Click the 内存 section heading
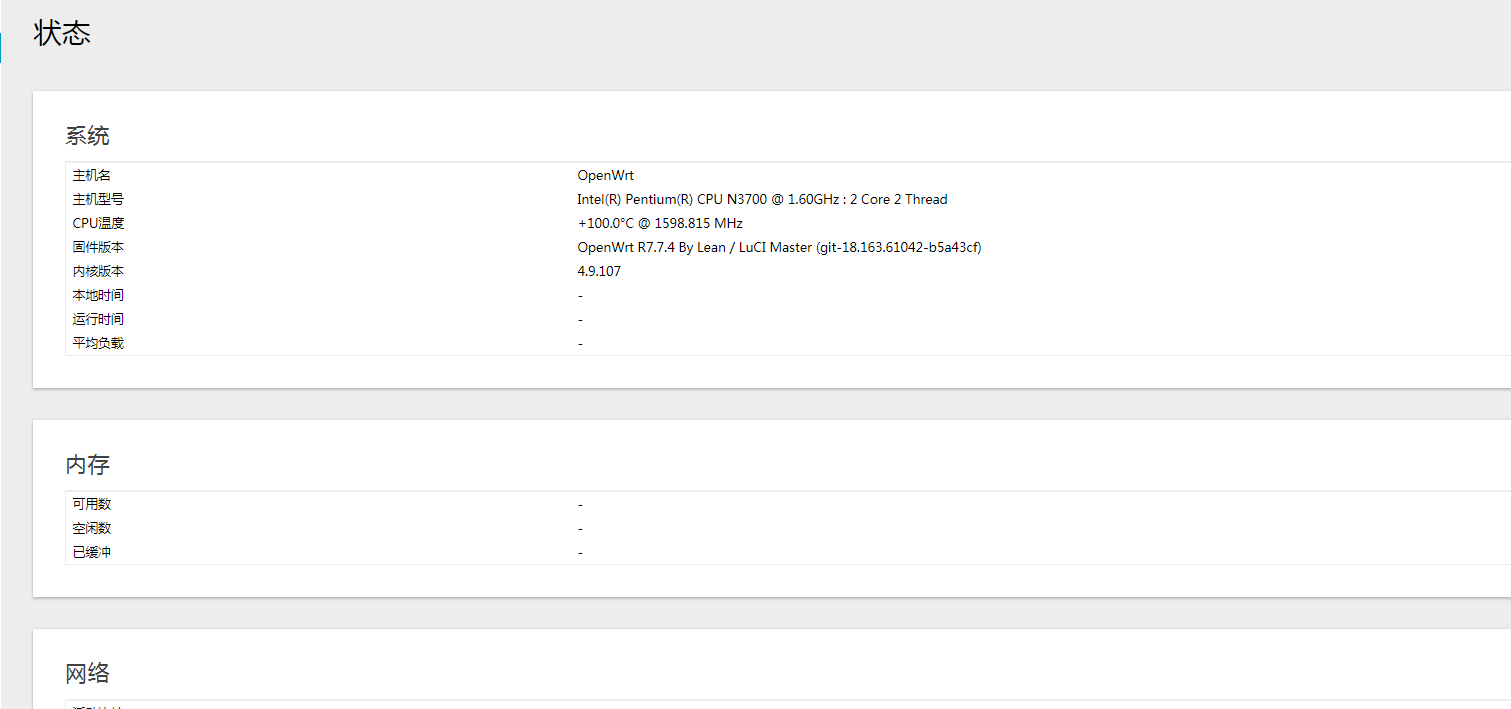The image size is (1511, 709). pos(88,465)
